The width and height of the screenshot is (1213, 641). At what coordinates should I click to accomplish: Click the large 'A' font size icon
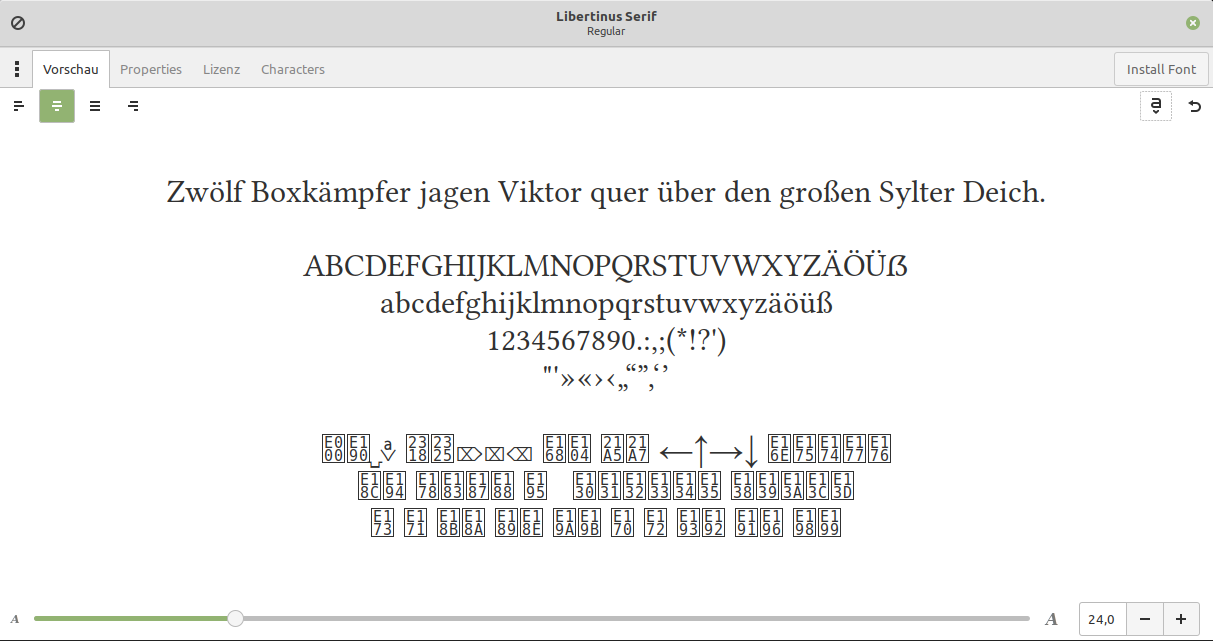tap(1051, 618)
